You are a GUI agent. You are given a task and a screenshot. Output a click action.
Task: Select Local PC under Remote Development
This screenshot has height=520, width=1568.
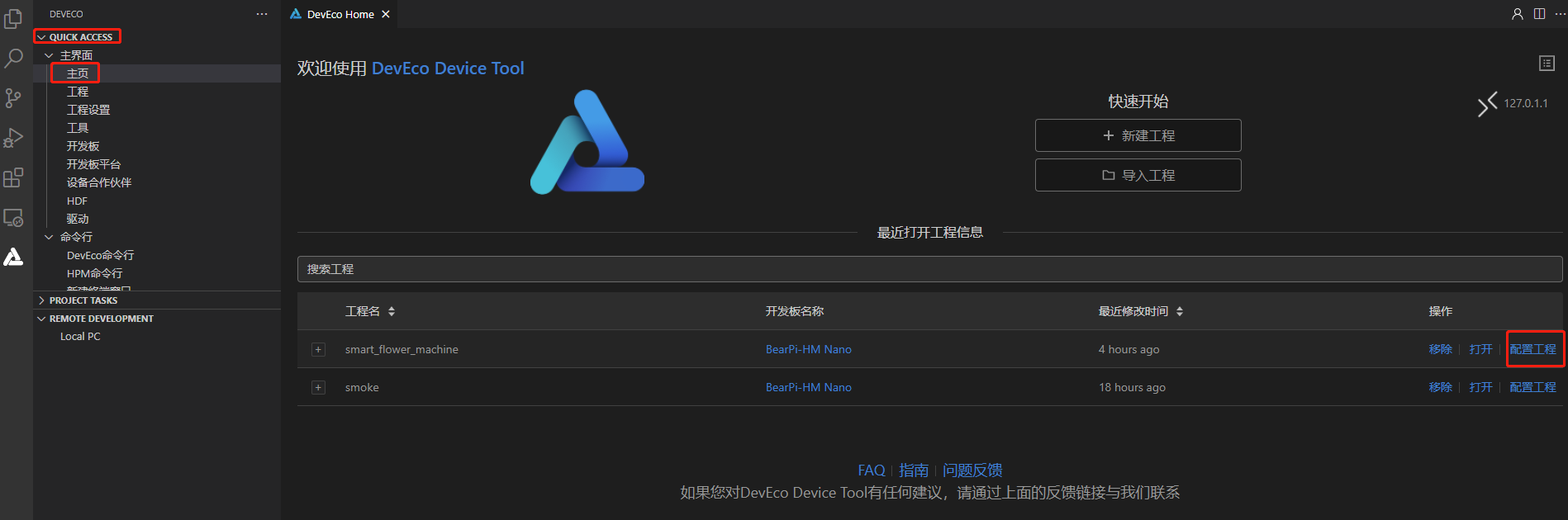click(x=80, y=337)
